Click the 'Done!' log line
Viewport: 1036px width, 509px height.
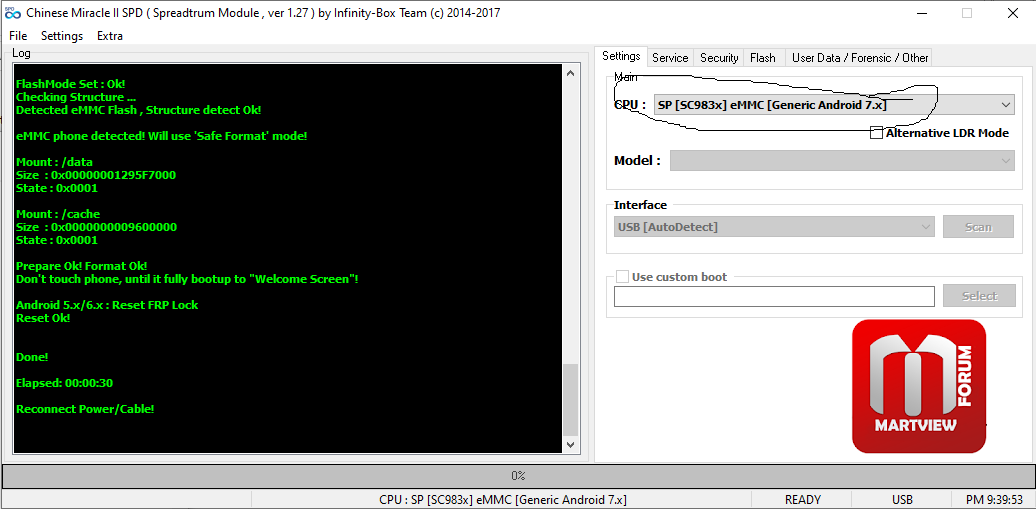click(32, 357)
